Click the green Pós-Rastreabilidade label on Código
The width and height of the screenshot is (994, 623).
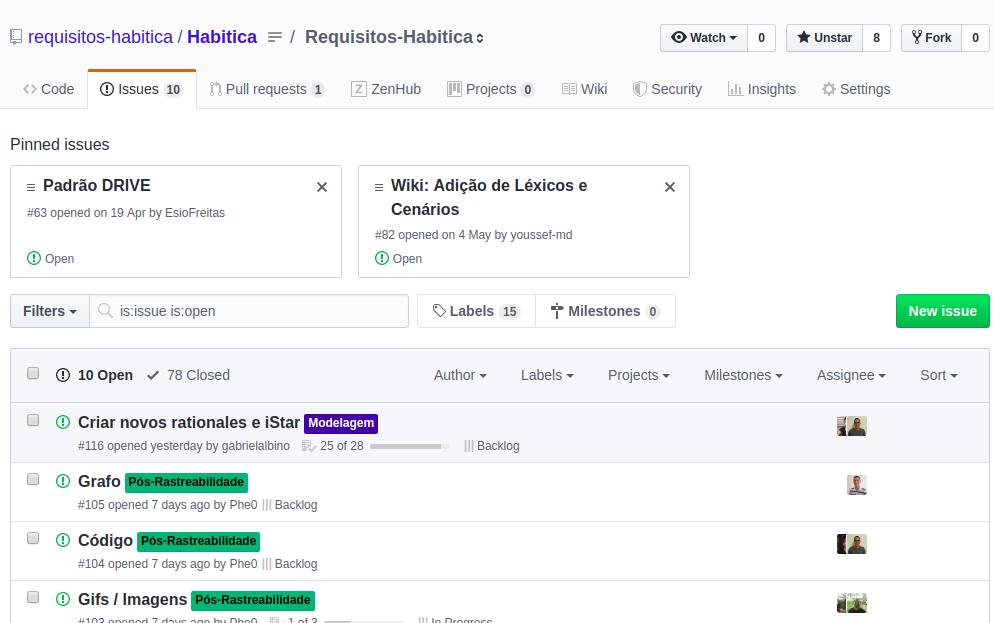(x=198, y=541)
